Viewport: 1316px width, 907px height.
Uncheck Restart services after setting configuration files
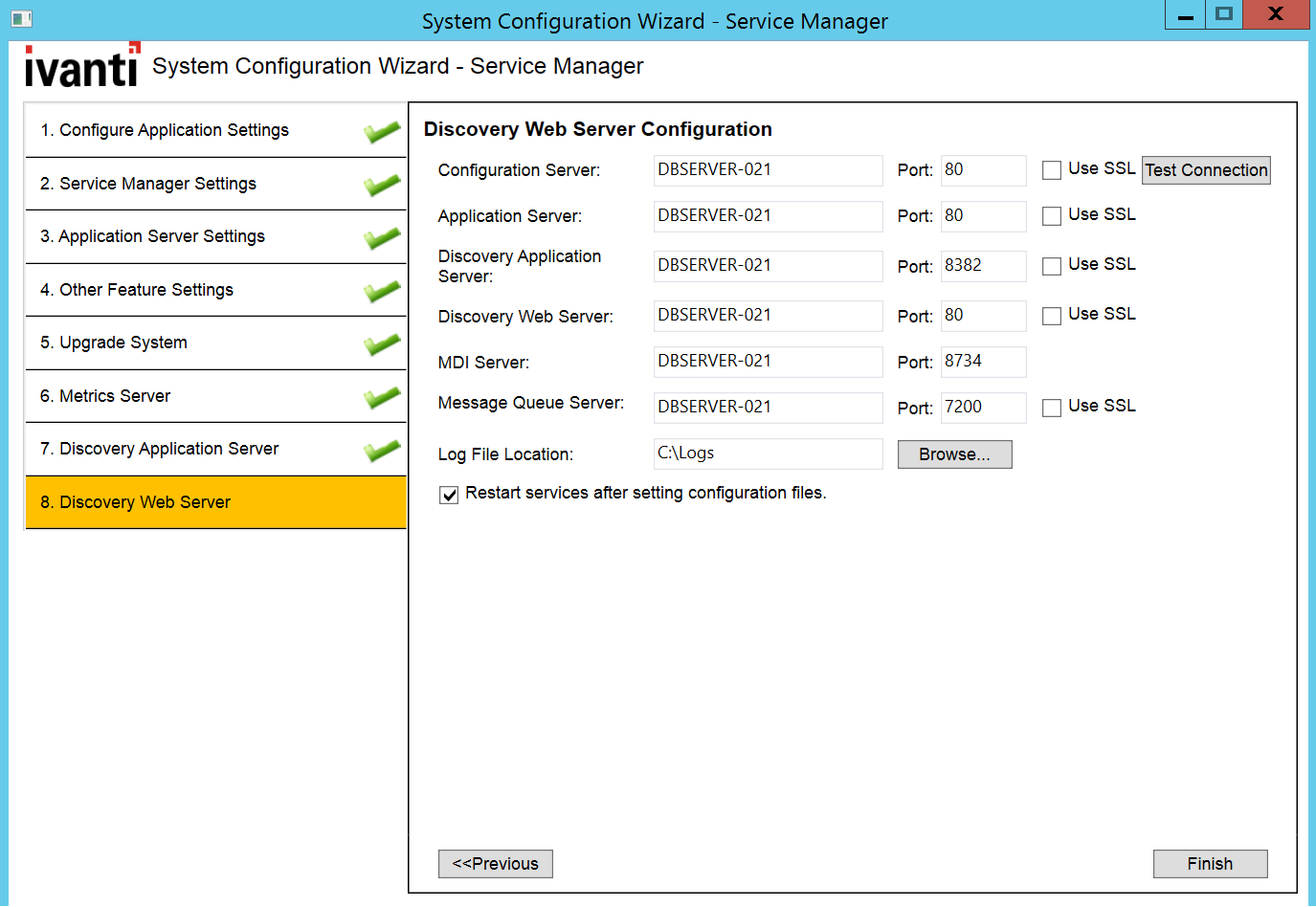point(449,495)
